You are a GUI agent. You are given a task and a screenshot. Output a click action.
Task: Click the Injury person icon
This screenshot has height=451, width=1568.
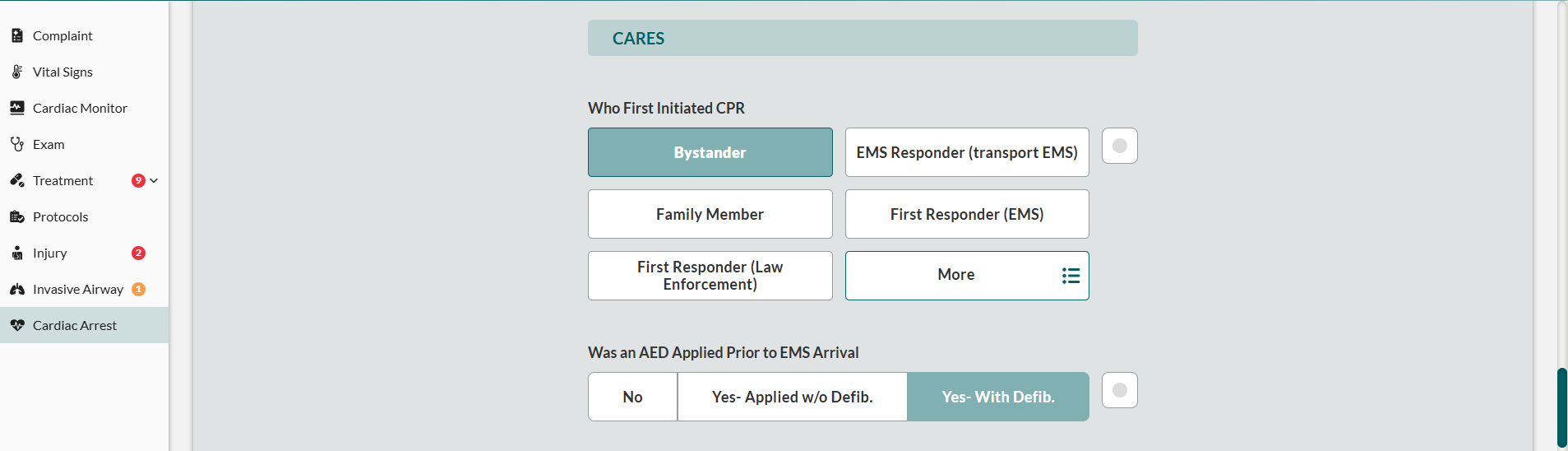coord(17,253)
